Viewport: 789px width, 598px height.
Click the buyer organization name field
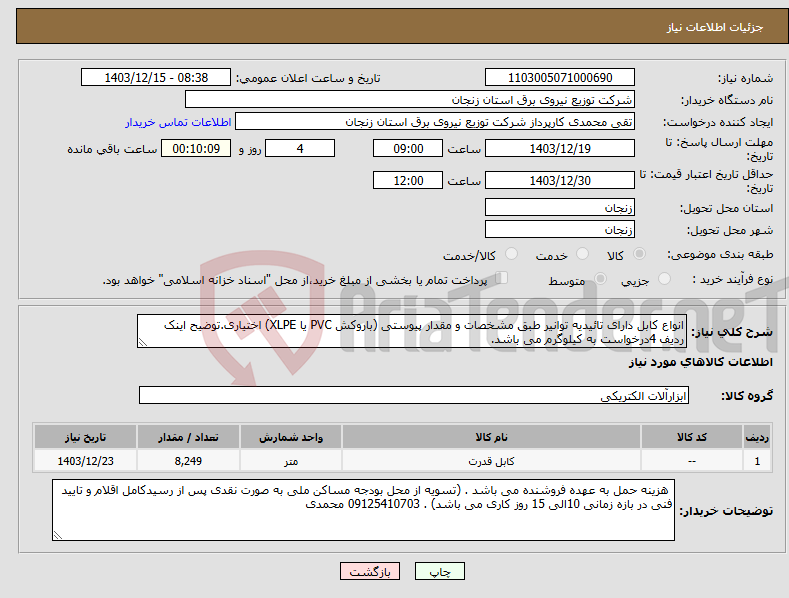[x=410, y=100]
